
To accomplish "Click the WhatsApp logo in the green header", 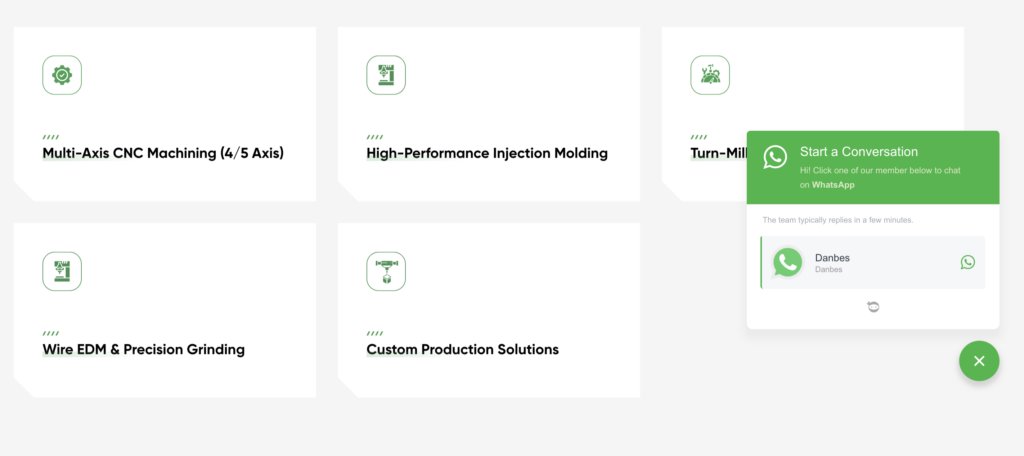I will coord(775,157).
